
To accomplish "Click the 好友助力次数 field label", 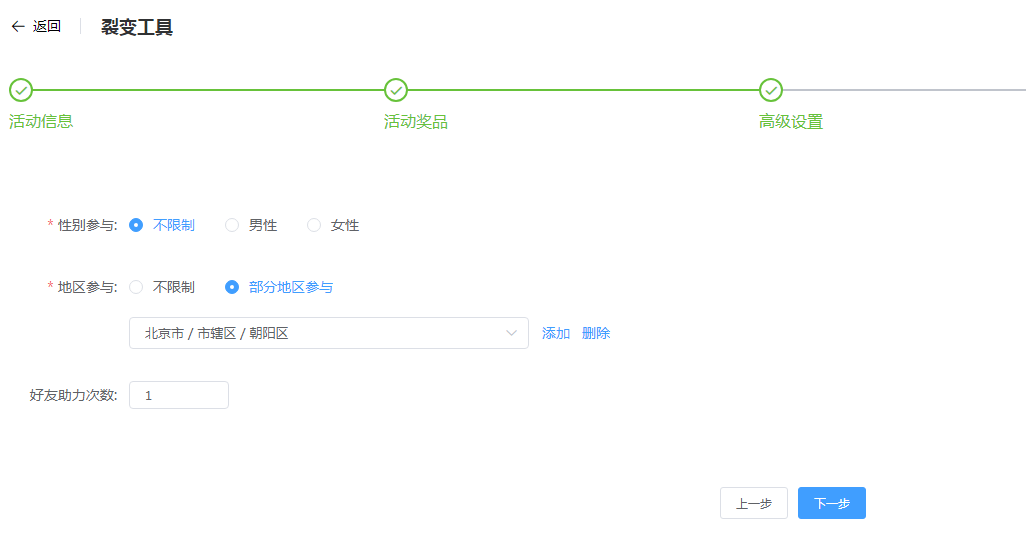I will [x=73, y=395].
